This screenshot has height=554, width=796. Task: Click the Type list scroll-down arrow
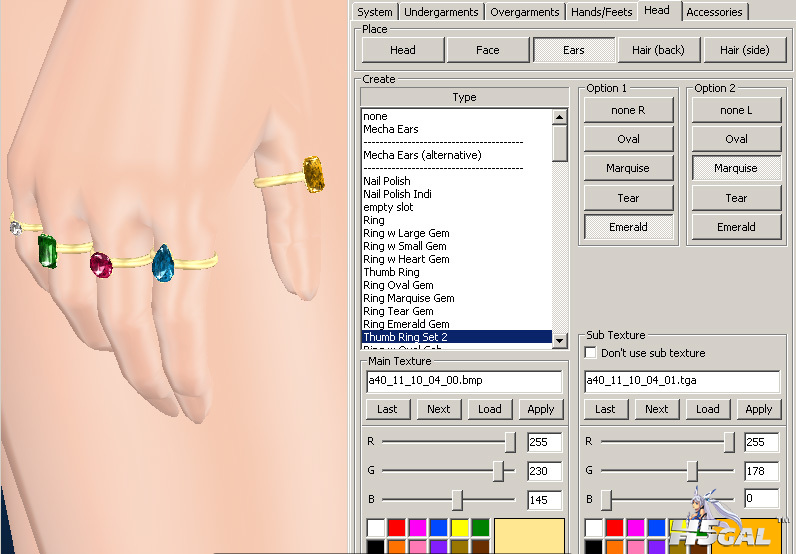click(559, 341)
